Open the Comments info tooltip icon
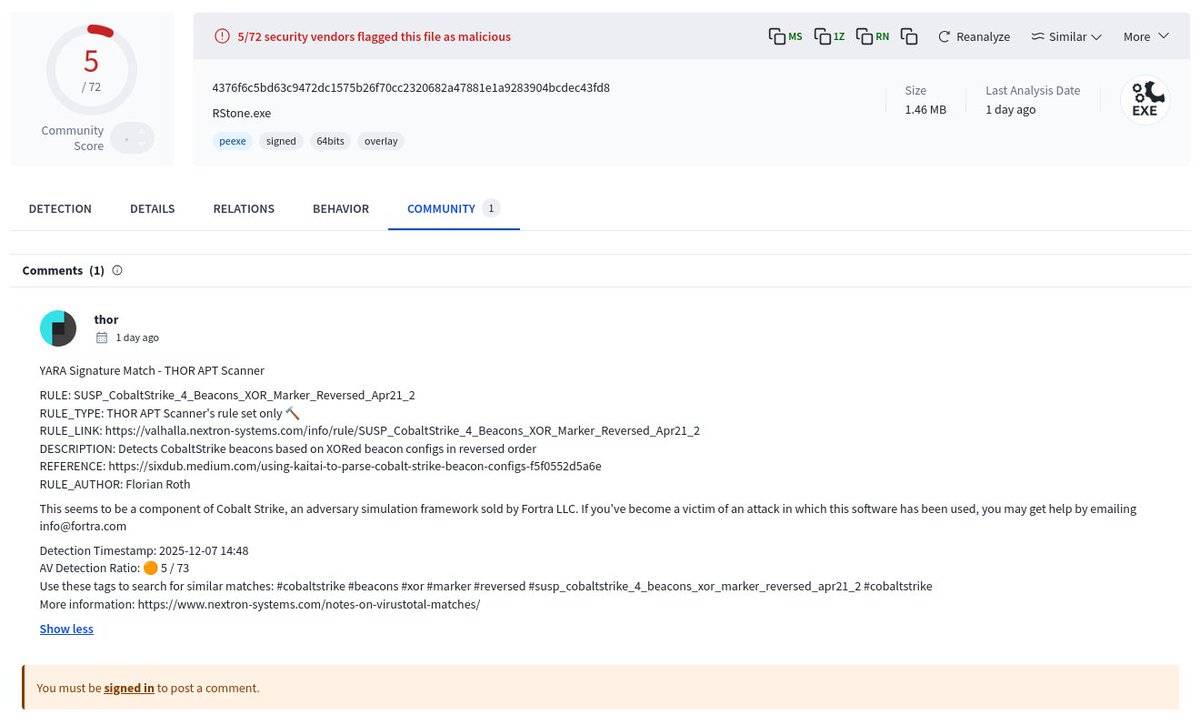The width and height of the screenshot is (1200, 725). point(117,270)
